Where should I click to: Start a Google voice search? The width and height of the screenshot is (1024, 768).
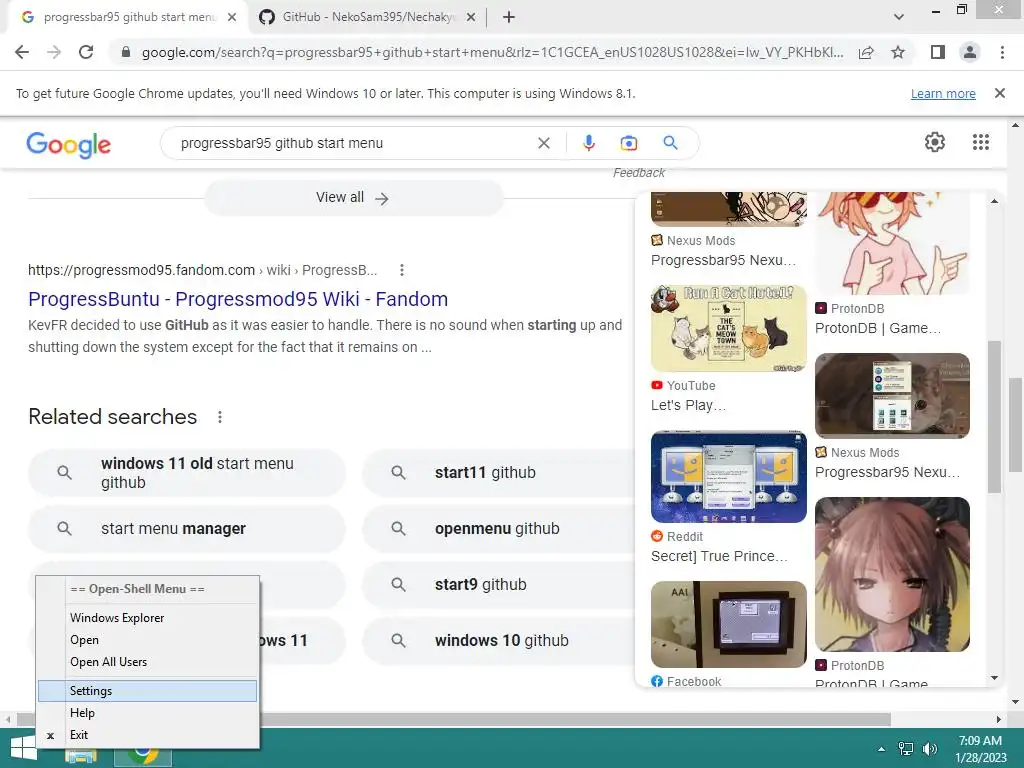coord(588,143)
